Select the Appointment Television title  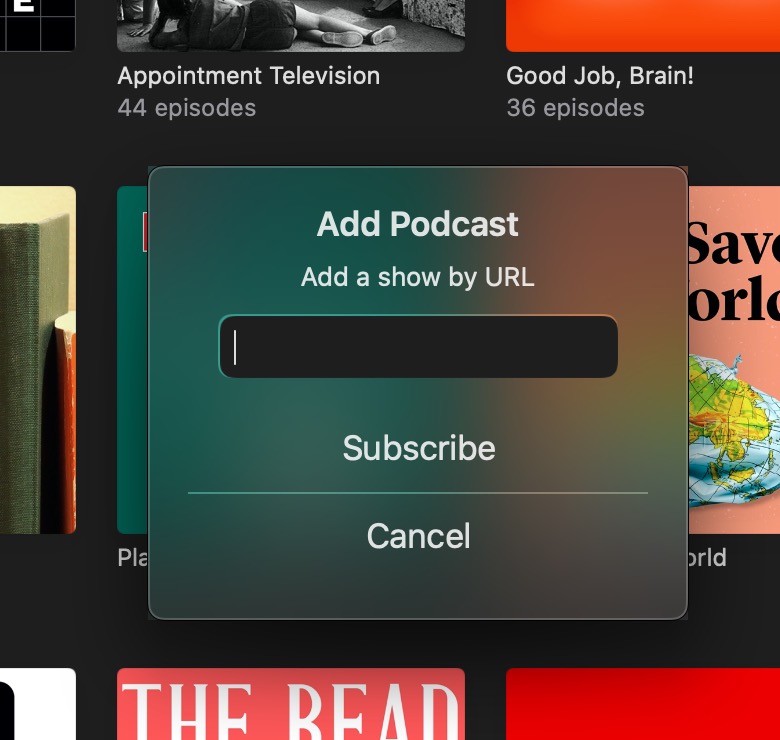248,76
